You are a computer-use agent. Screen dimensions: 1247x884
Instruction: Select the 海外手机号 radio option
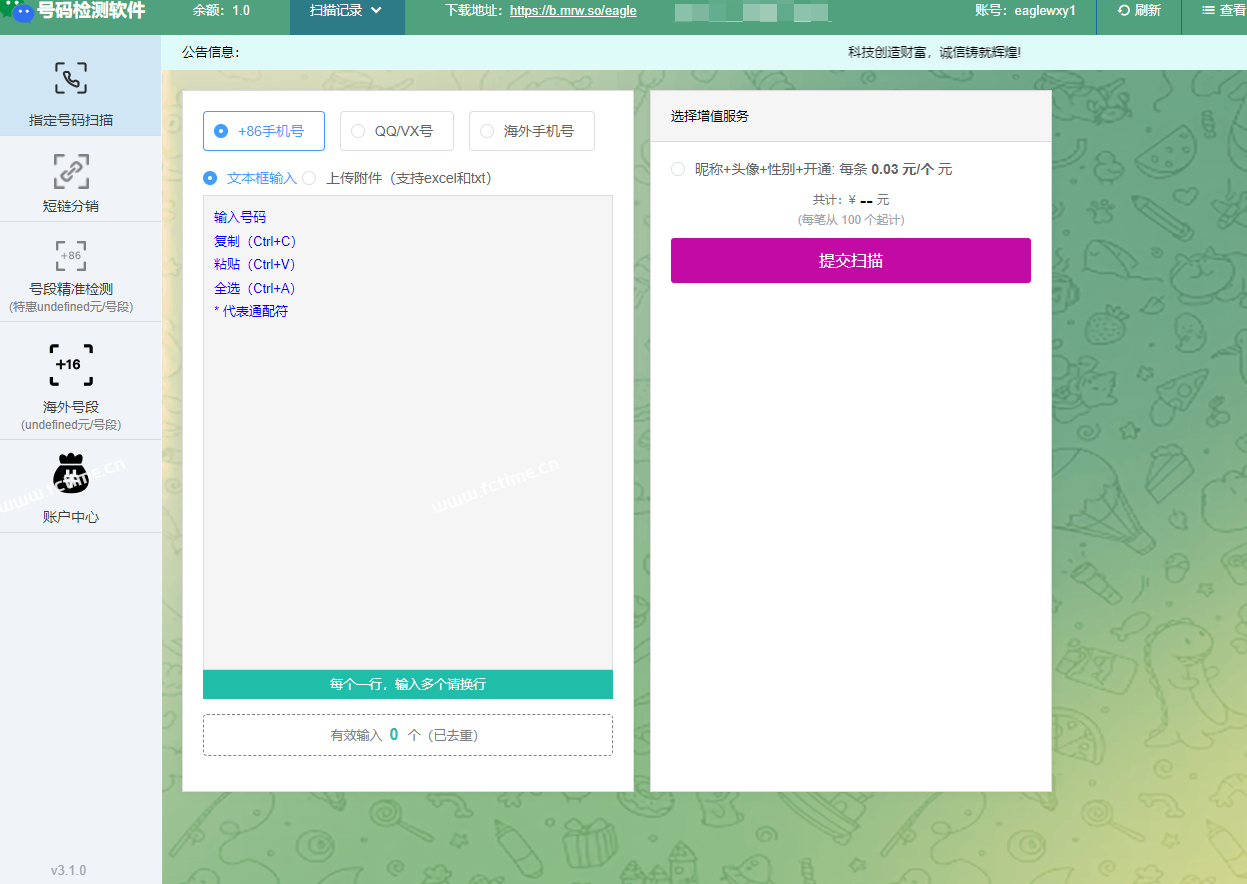(487, 131)
